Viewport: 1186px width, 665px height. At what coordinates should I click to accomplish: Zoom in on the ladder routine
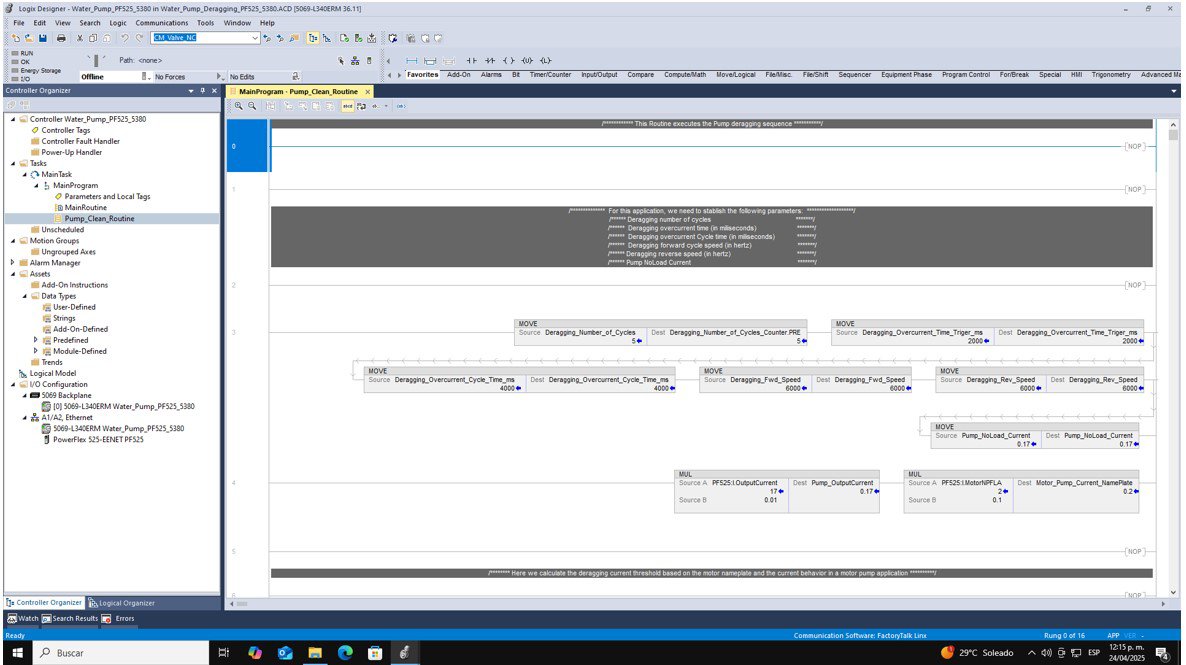238,106
